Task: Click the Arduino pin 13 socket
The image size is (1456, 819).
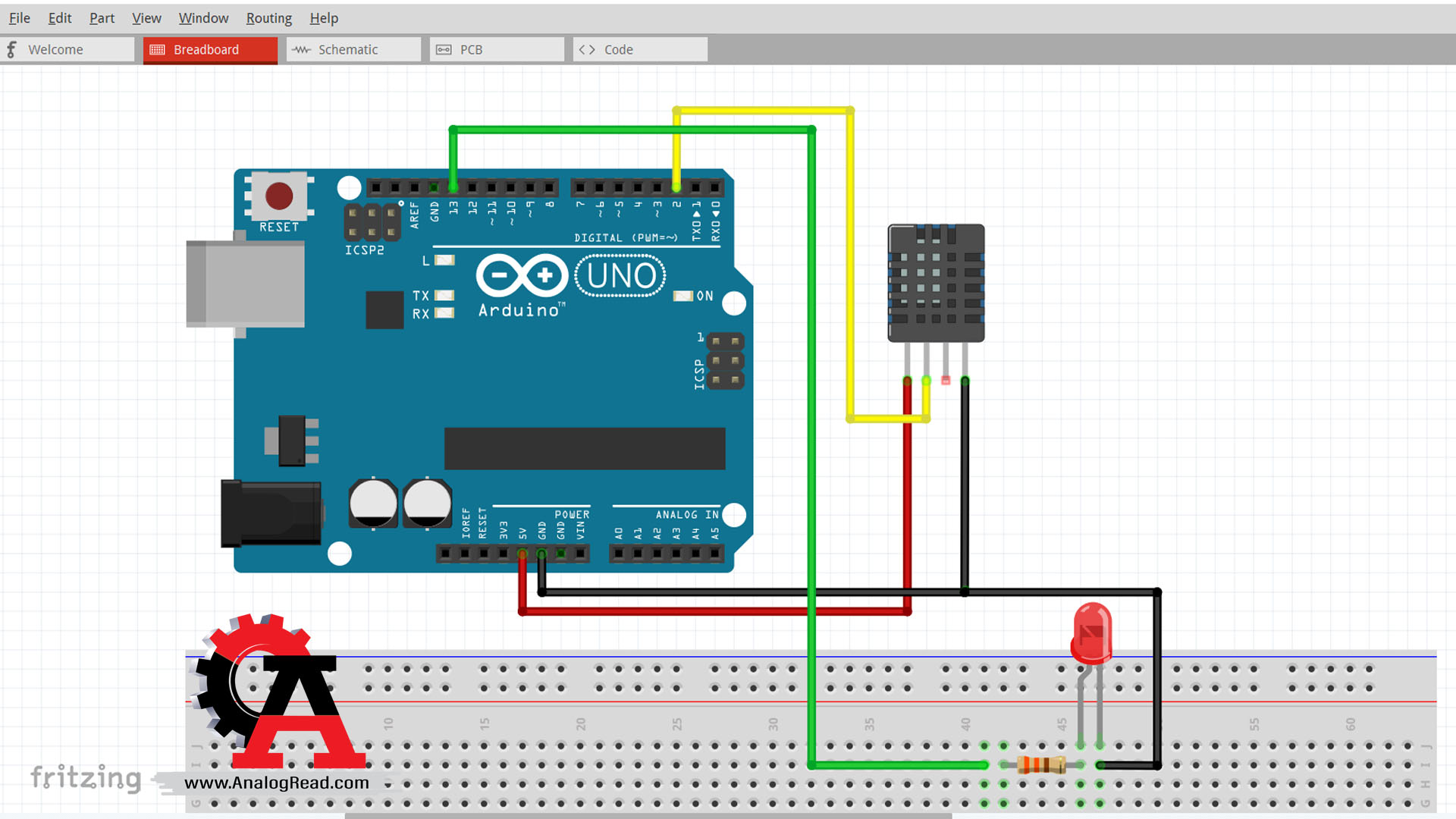Action: 453,187
